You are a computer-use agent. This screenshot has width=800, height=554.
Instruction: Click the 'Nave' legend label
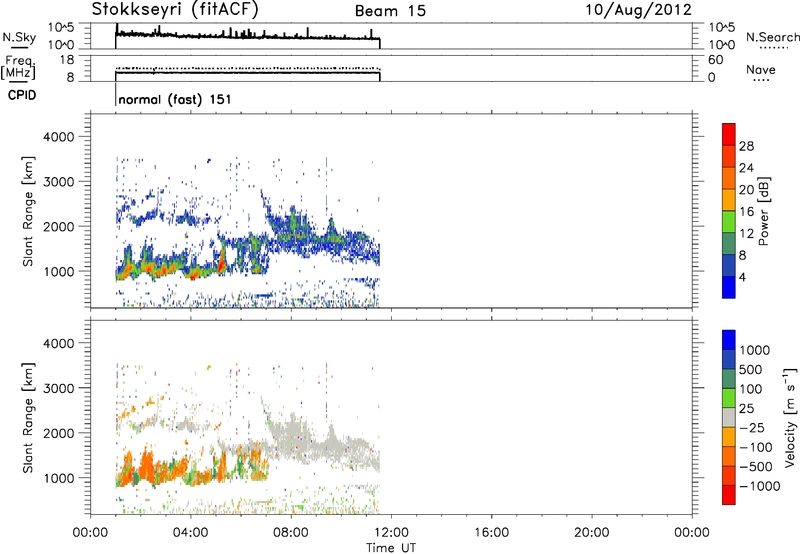[x=761, y=69]
